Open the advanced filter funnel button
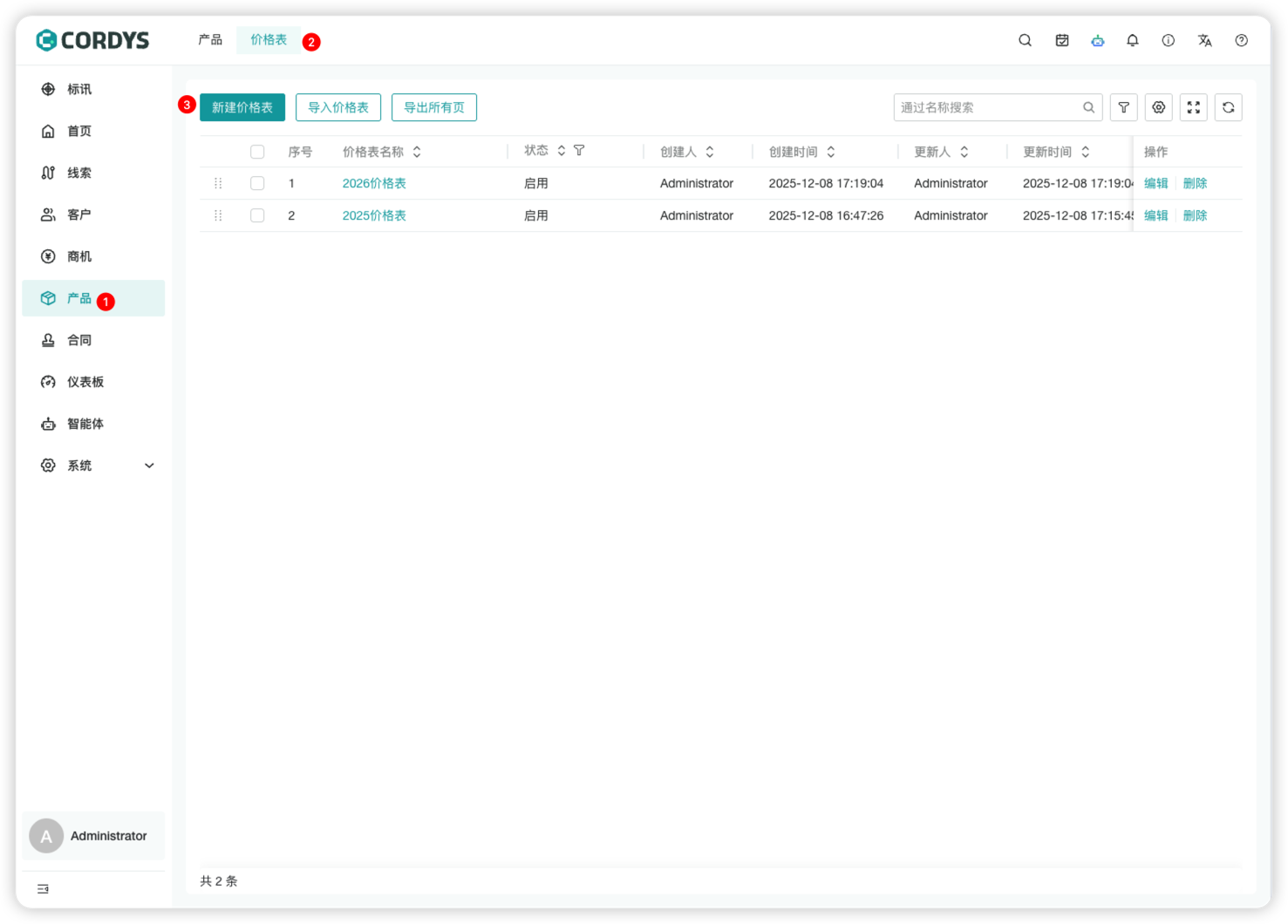 click(x=1123, y=107)
